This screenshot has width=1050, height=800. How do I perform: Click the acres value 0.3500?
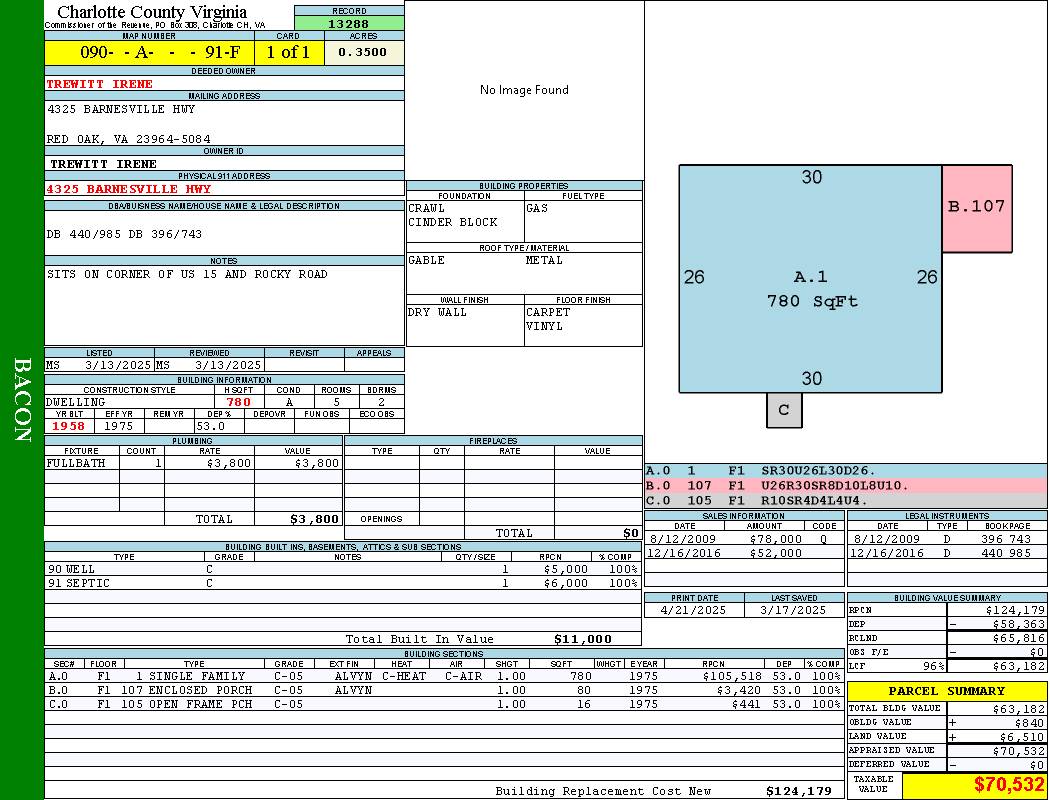click(x=364, y=53)
